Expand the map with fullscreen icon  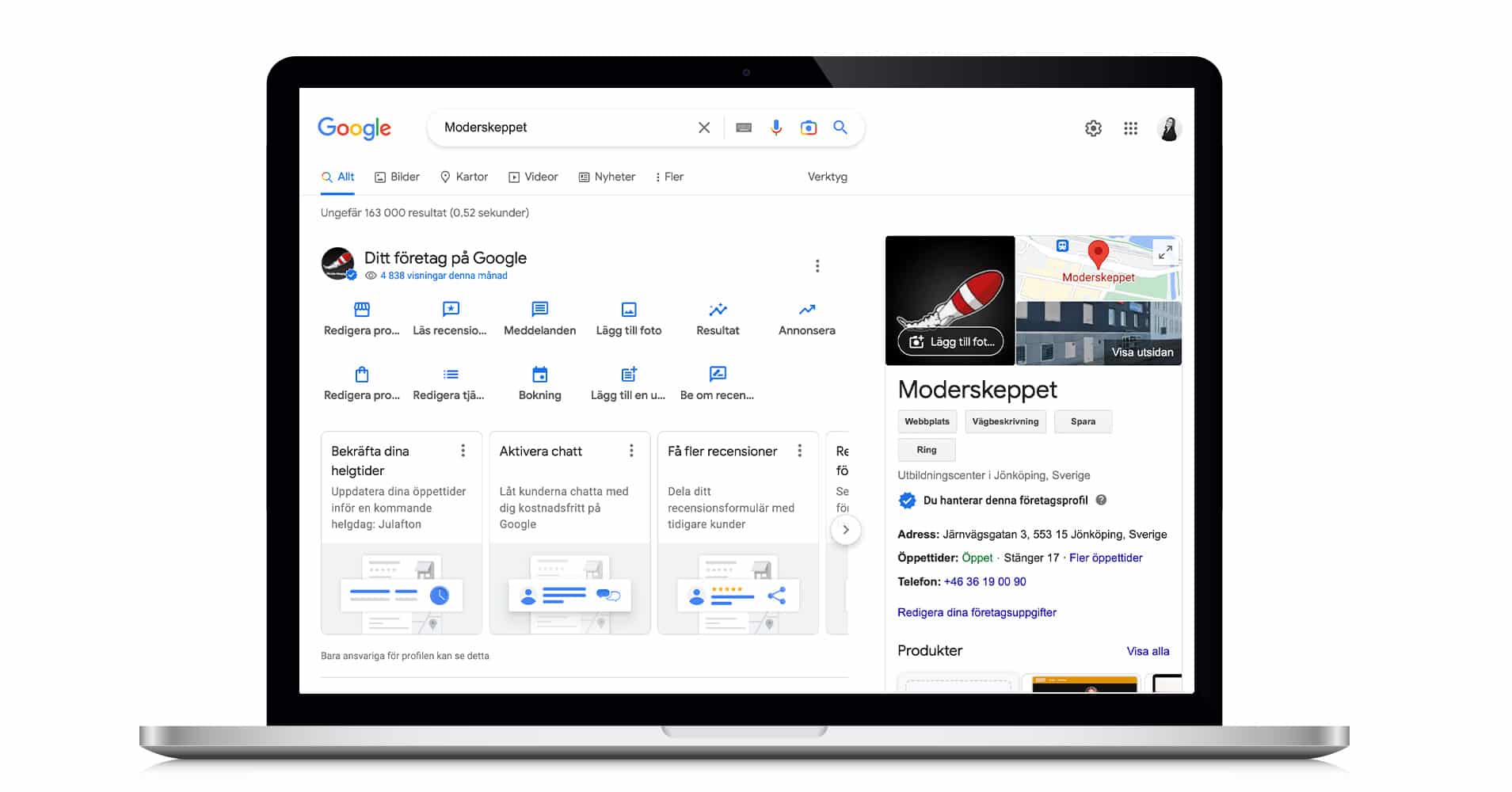point(1165,253)
